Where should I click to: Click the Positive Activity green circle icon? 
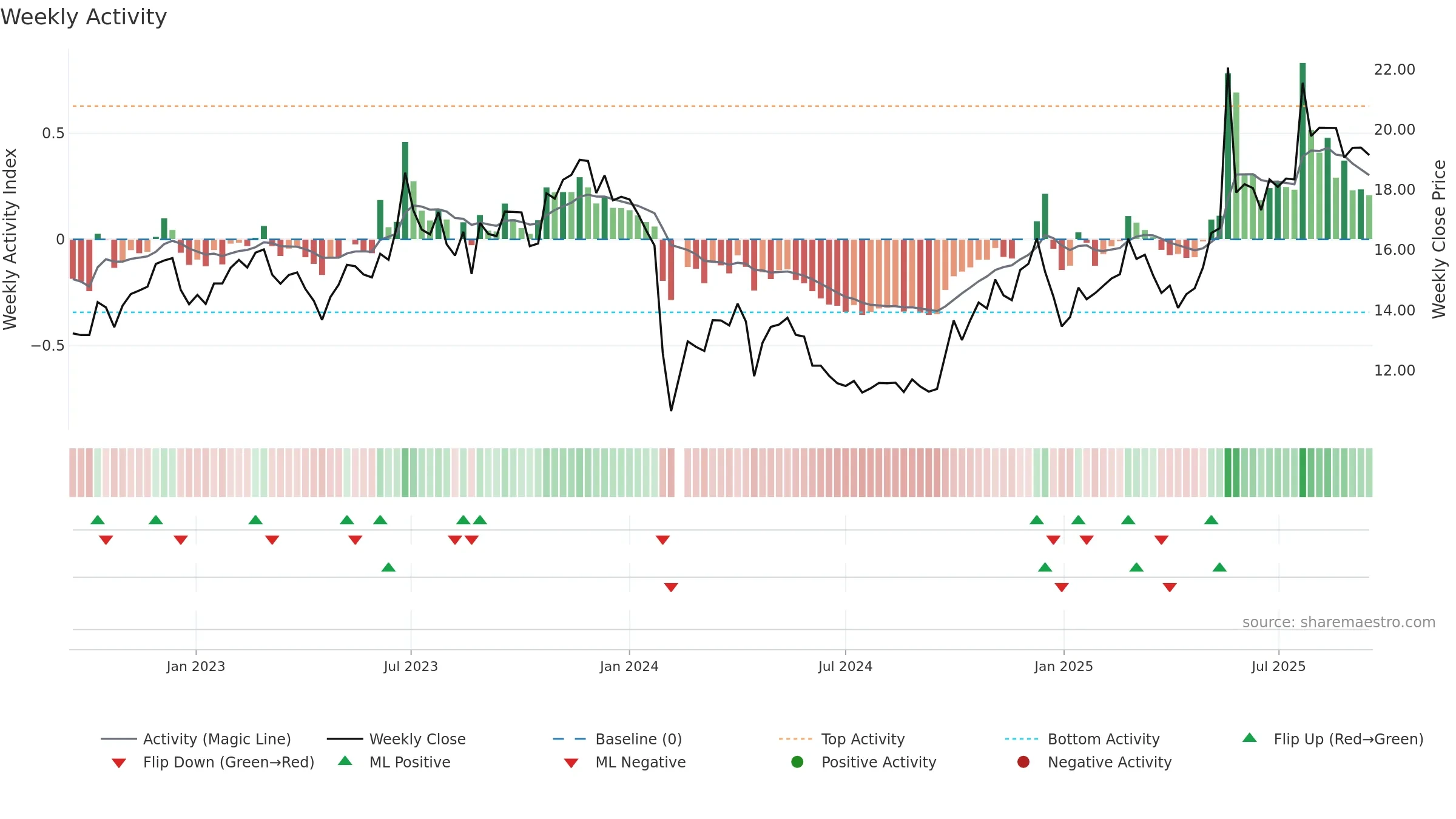pos(797,761)
